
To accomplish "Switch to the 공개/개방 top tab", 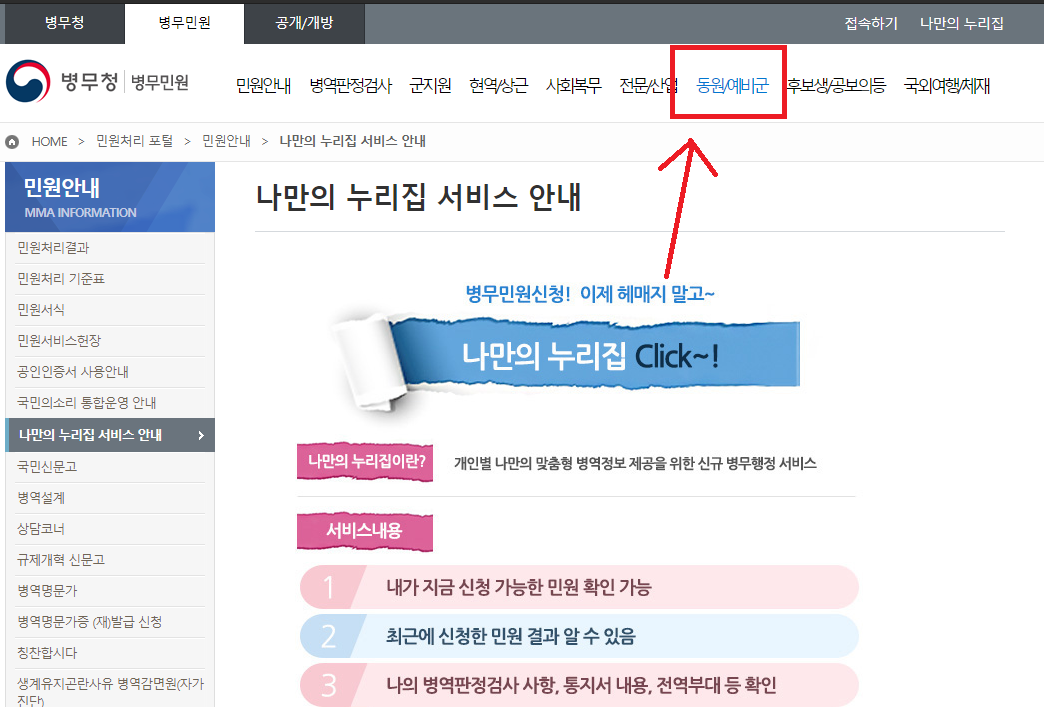I will (305, 23).
